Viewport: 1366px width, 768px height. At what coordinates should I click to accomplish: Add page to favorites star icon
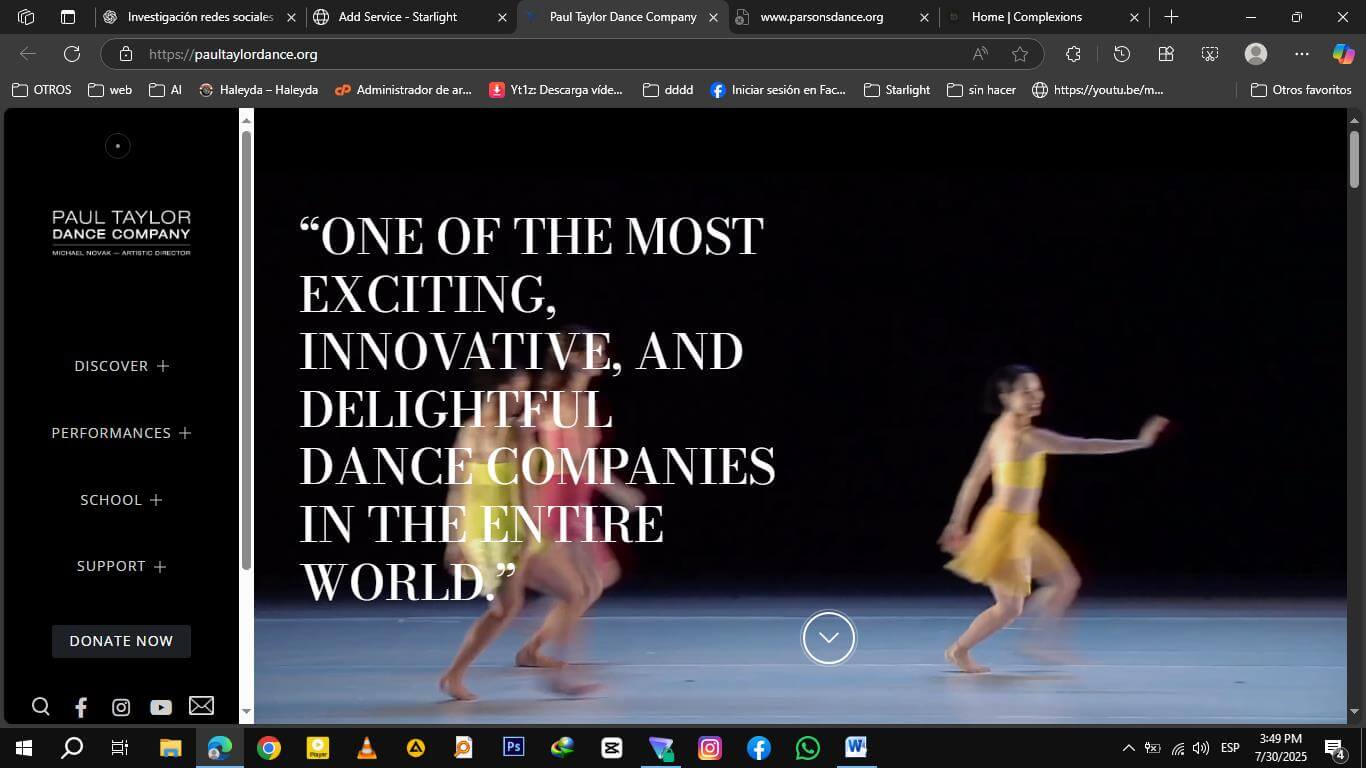[x=1019, y=54]
